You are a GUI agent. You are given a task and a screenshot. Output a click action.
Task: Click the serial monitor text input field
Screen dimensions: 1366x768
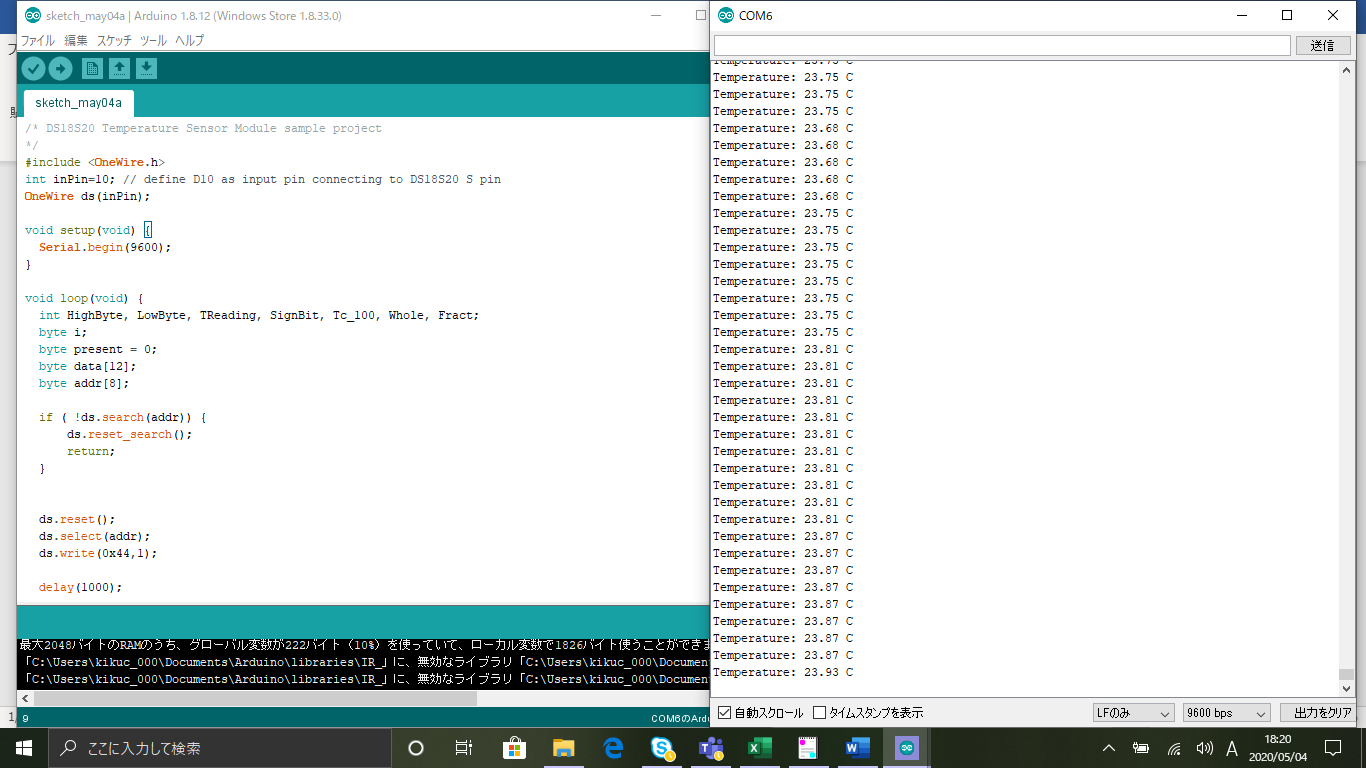coord(1002,45)
